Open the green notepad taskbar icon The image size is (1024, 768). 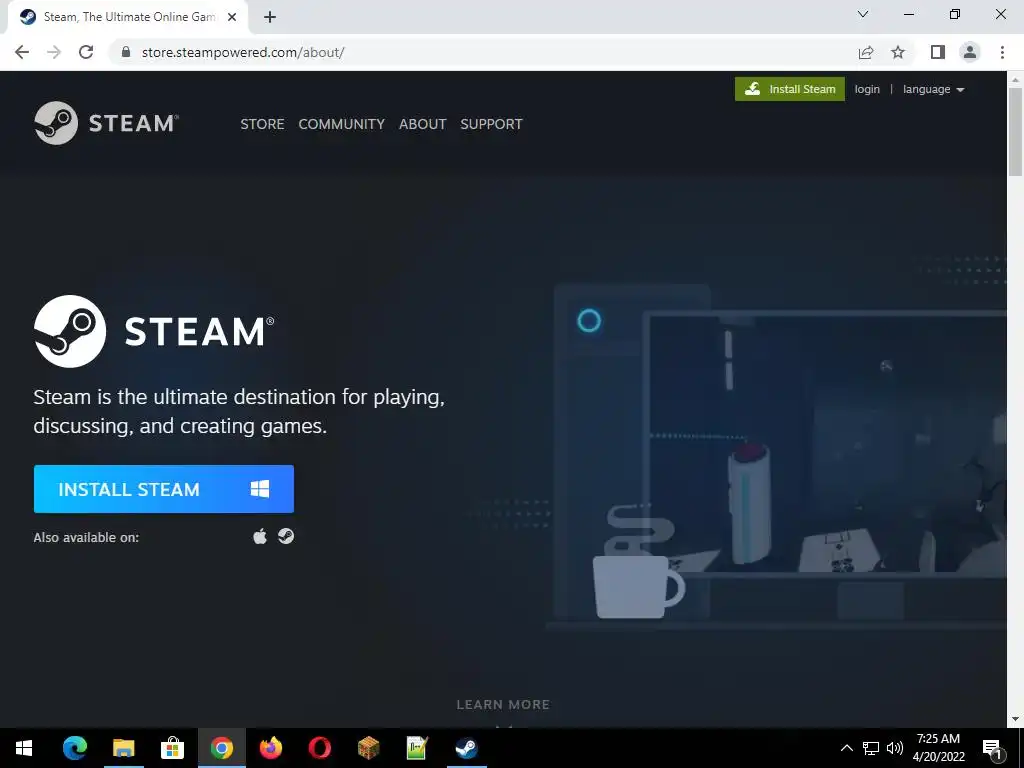coord(417,748)
